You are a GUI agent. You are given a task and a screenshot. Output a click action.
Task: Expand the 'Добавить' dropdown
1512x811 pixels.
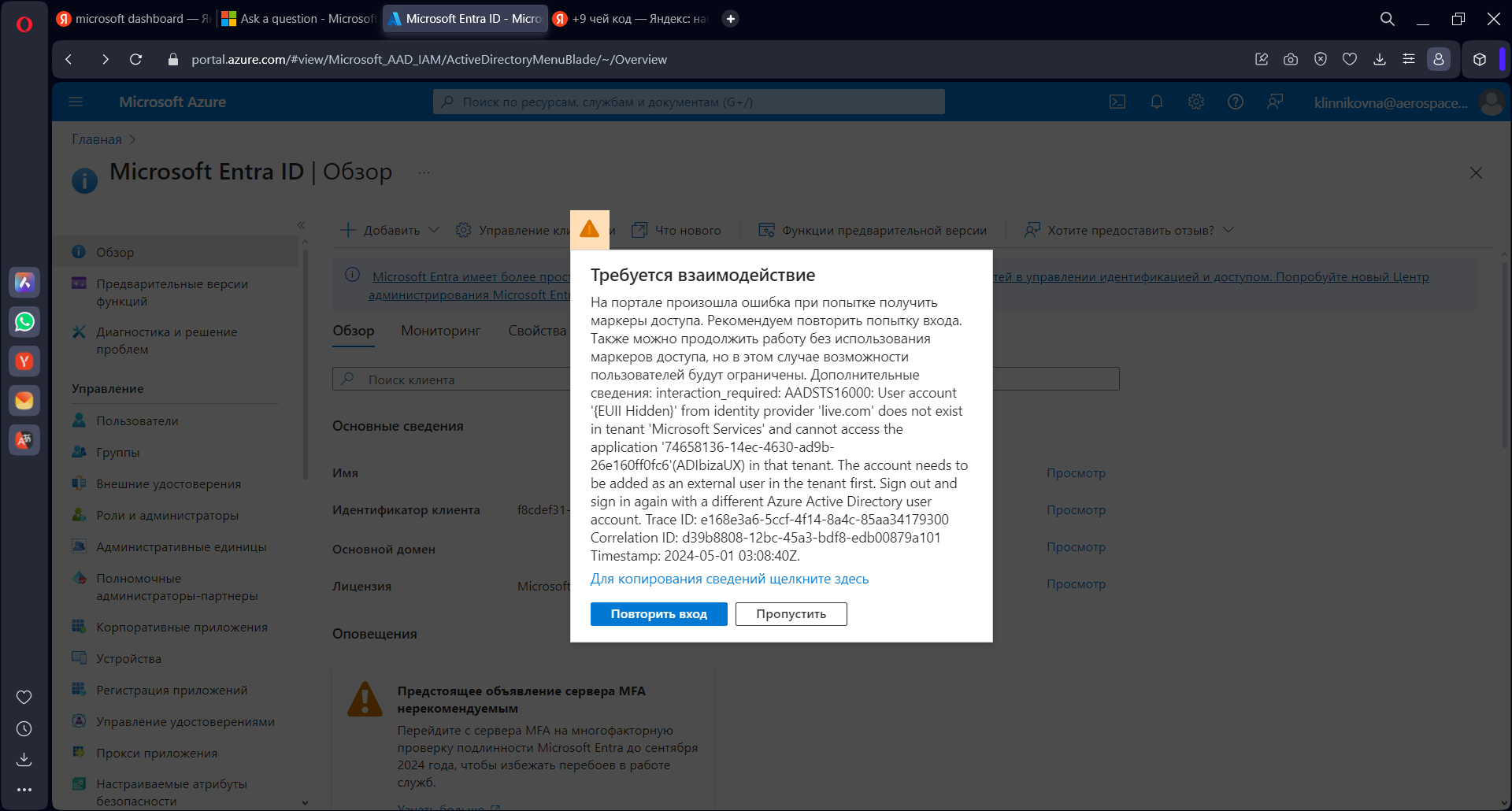pyautogui.click(x=390, y=230)
